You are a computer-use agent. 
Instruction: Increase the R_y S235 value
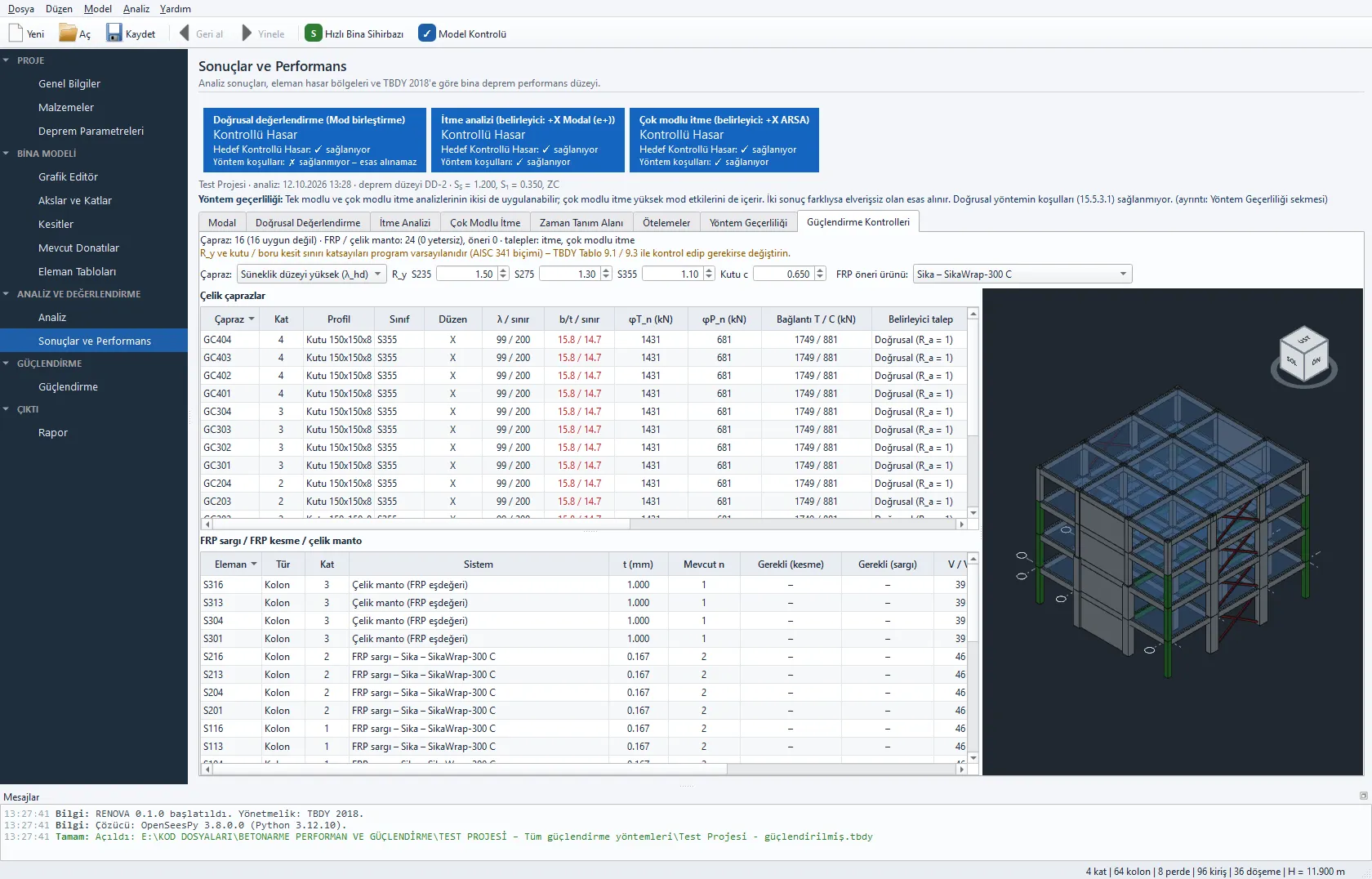(x=503, y=271)
